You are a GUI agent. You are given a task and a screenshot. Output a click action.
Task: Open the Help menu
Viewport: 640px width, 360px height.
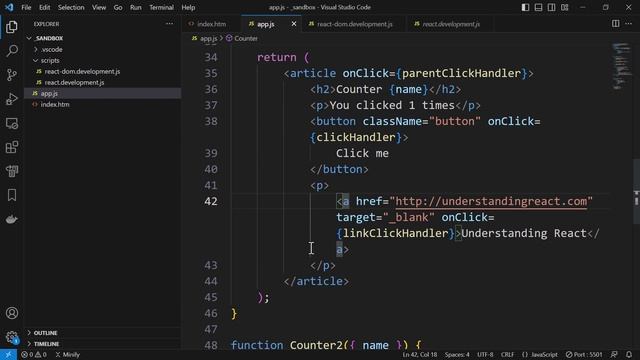click(x=188, y=7)
